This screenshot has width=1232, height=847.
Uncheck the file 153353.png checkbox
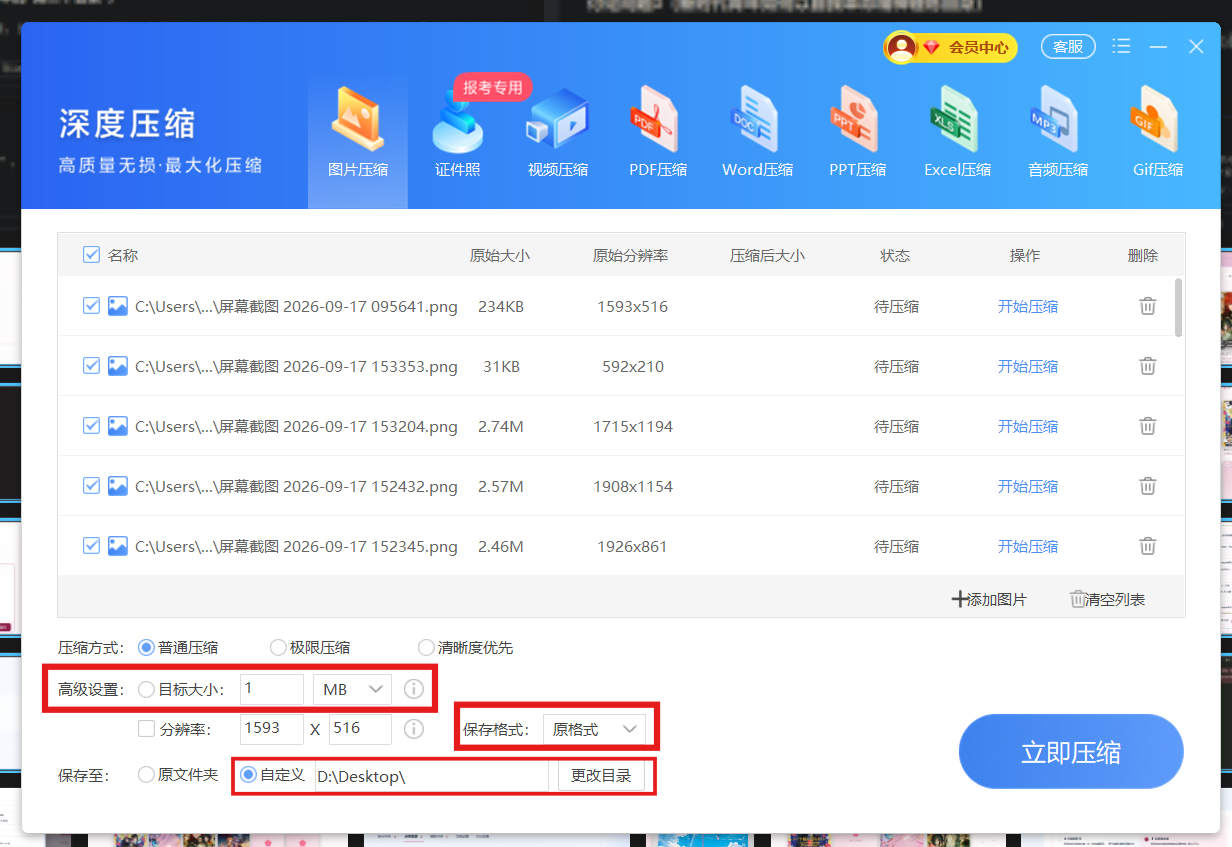(x=91, y=366)
